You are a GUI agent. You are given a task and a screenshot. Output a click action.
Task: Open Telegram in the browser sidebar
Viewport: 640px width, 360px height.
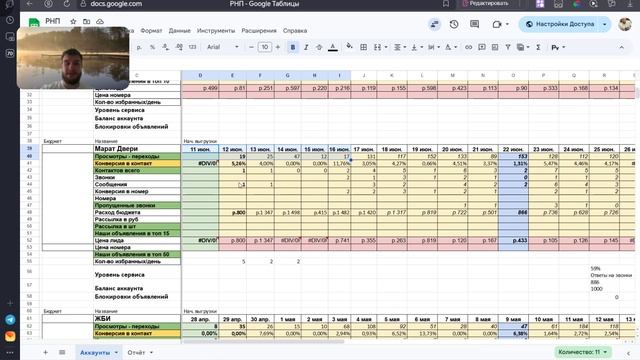[10, 320]
